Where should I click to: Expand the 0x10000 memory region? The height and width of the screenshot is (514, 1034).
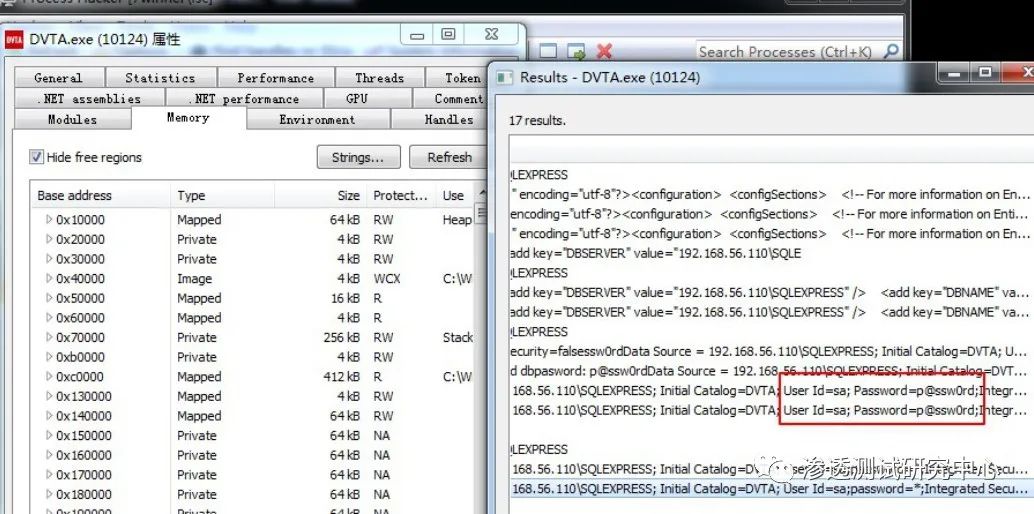click(x=49, y=220)
